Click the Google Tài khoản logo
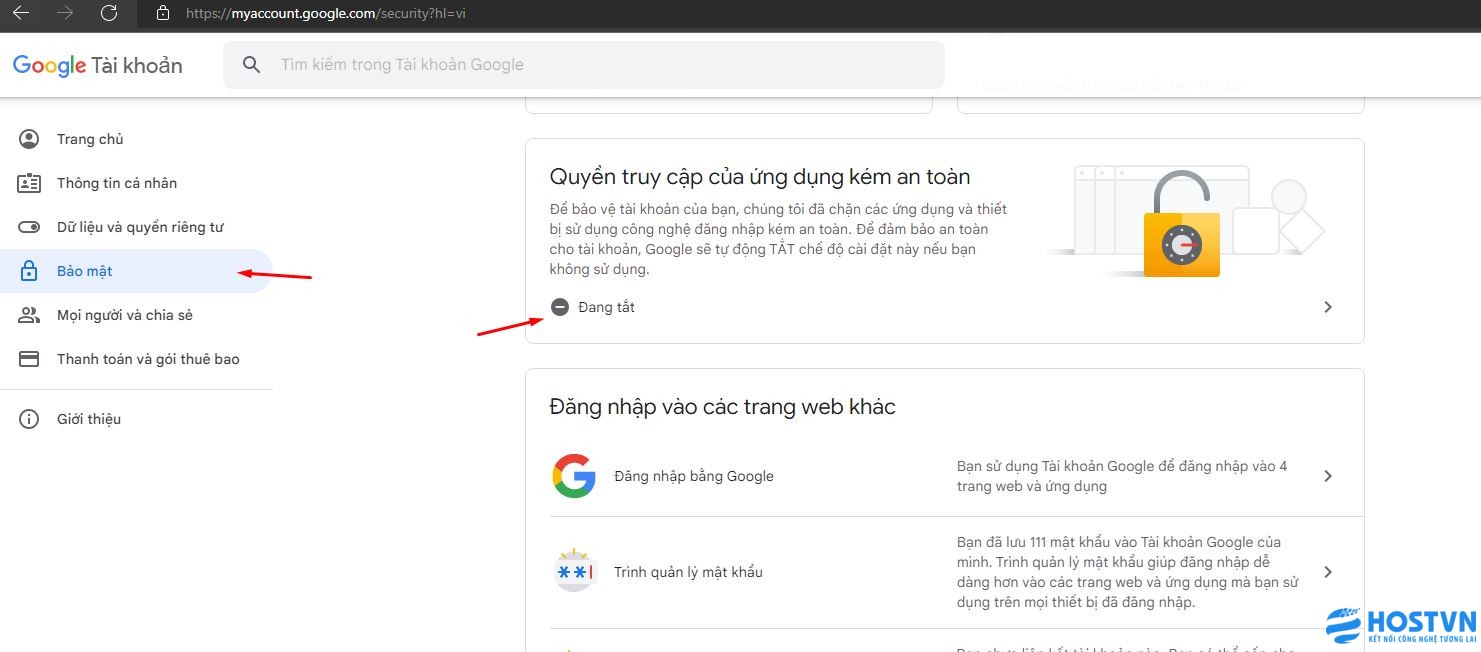 [x=97, y=66]
